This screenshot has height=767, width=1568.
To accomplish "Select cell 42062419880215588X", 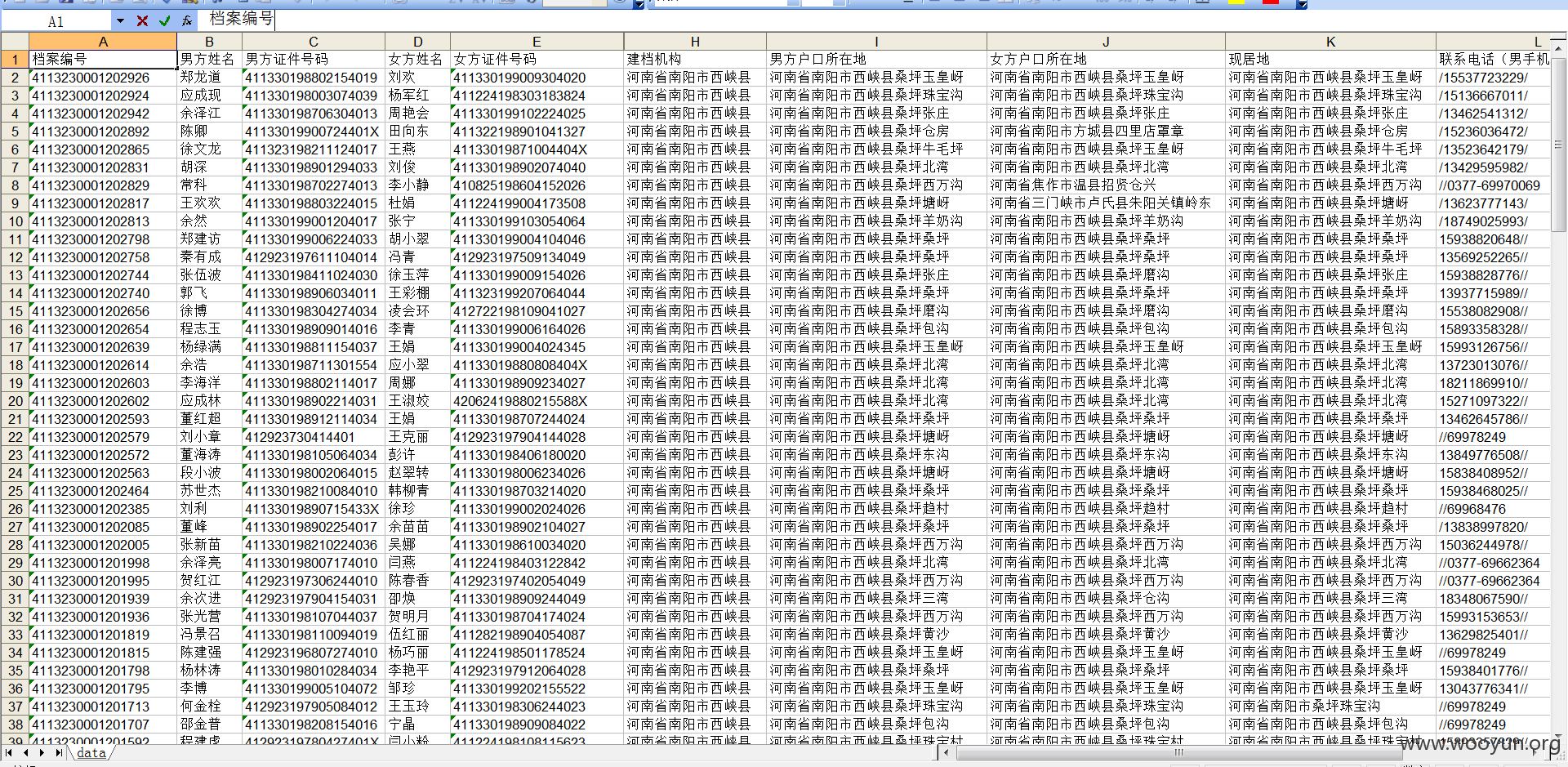I will (x=537, y=401).
